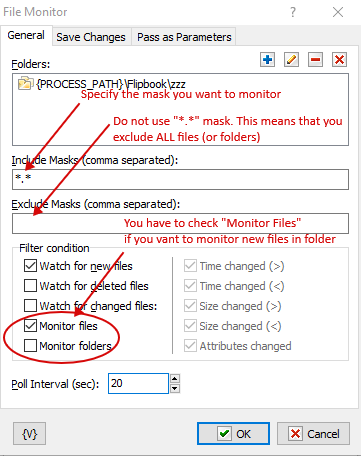
Task: Check the Monitor folders option
Action: point(30,346)
